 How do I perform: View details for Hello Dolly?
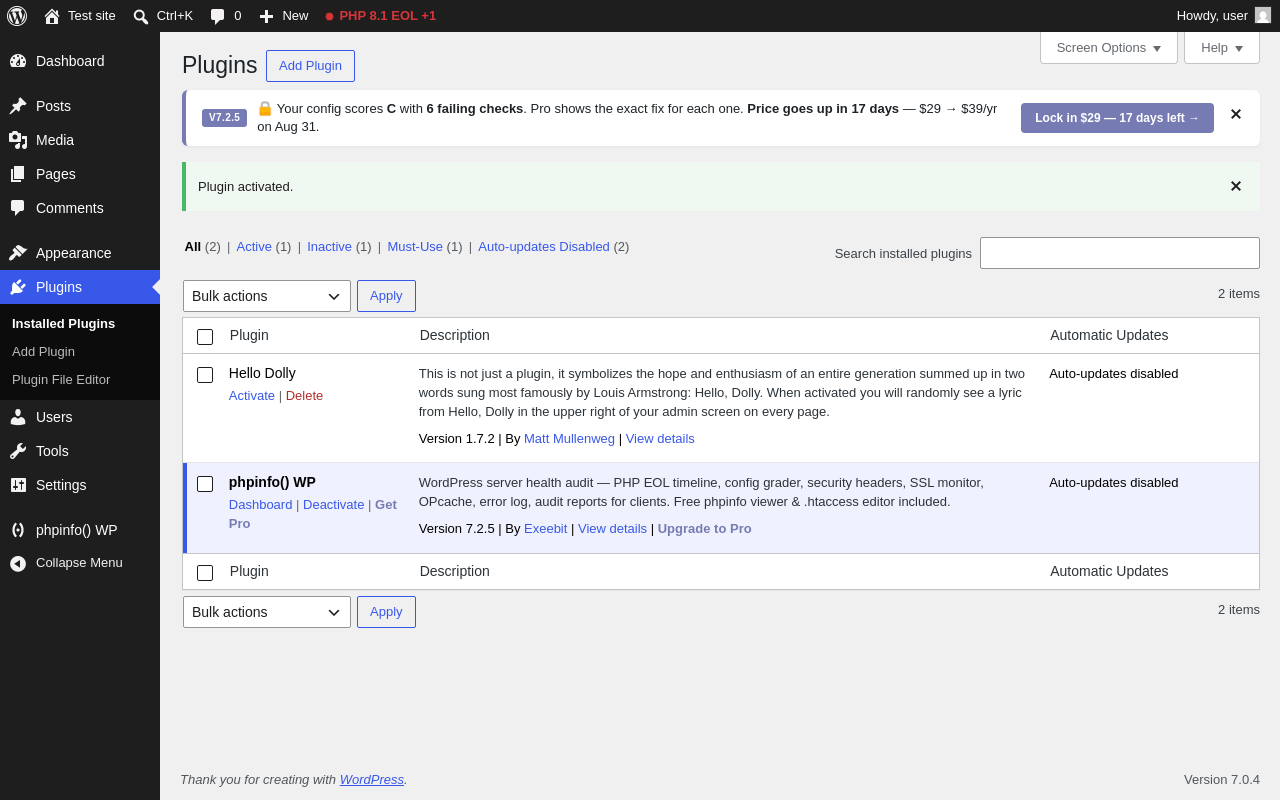pos(660,439)
